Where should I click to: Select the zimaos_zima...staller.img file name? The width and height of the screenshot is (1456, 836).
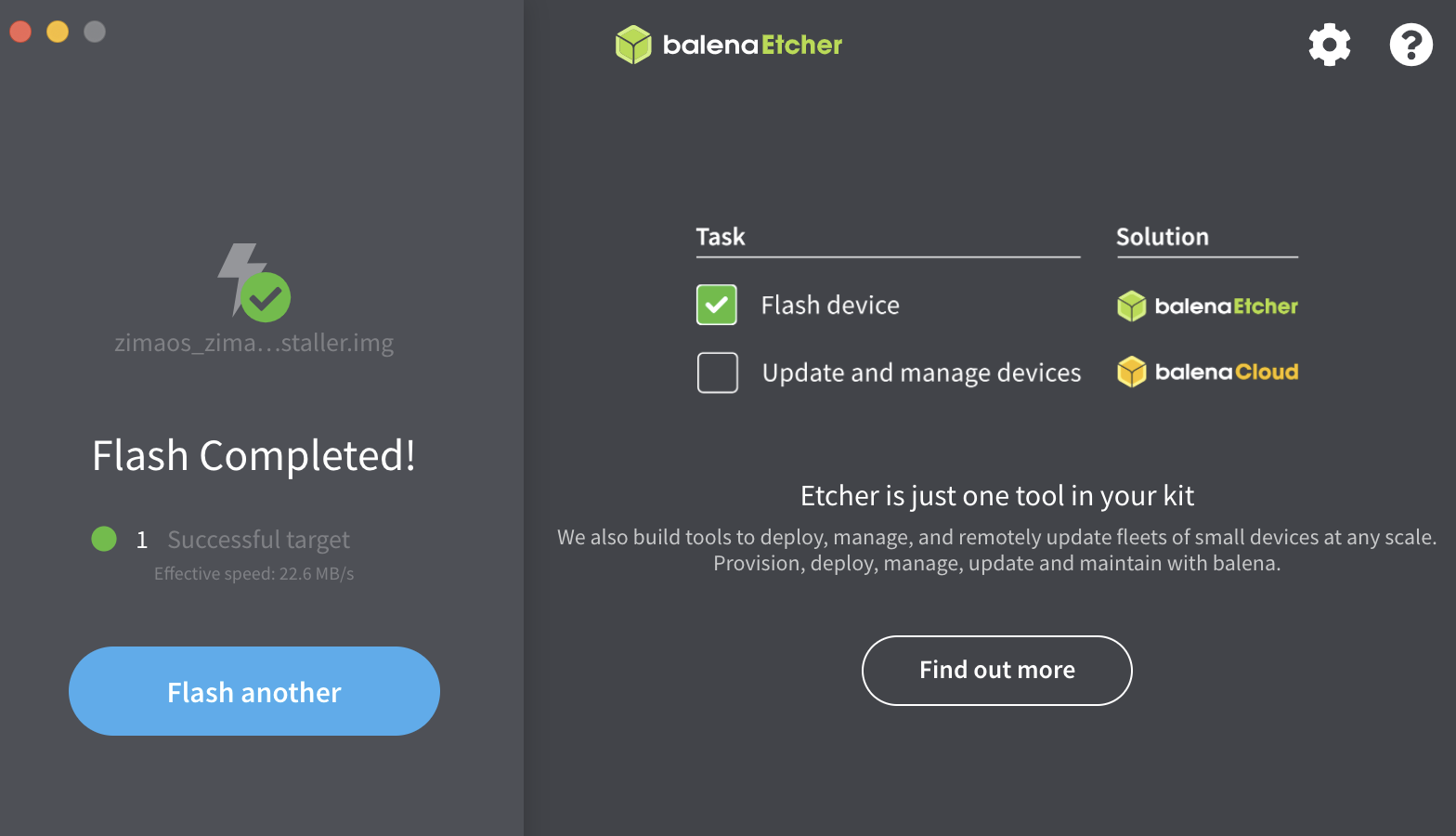pyautogui.click(x=253, y=343)
